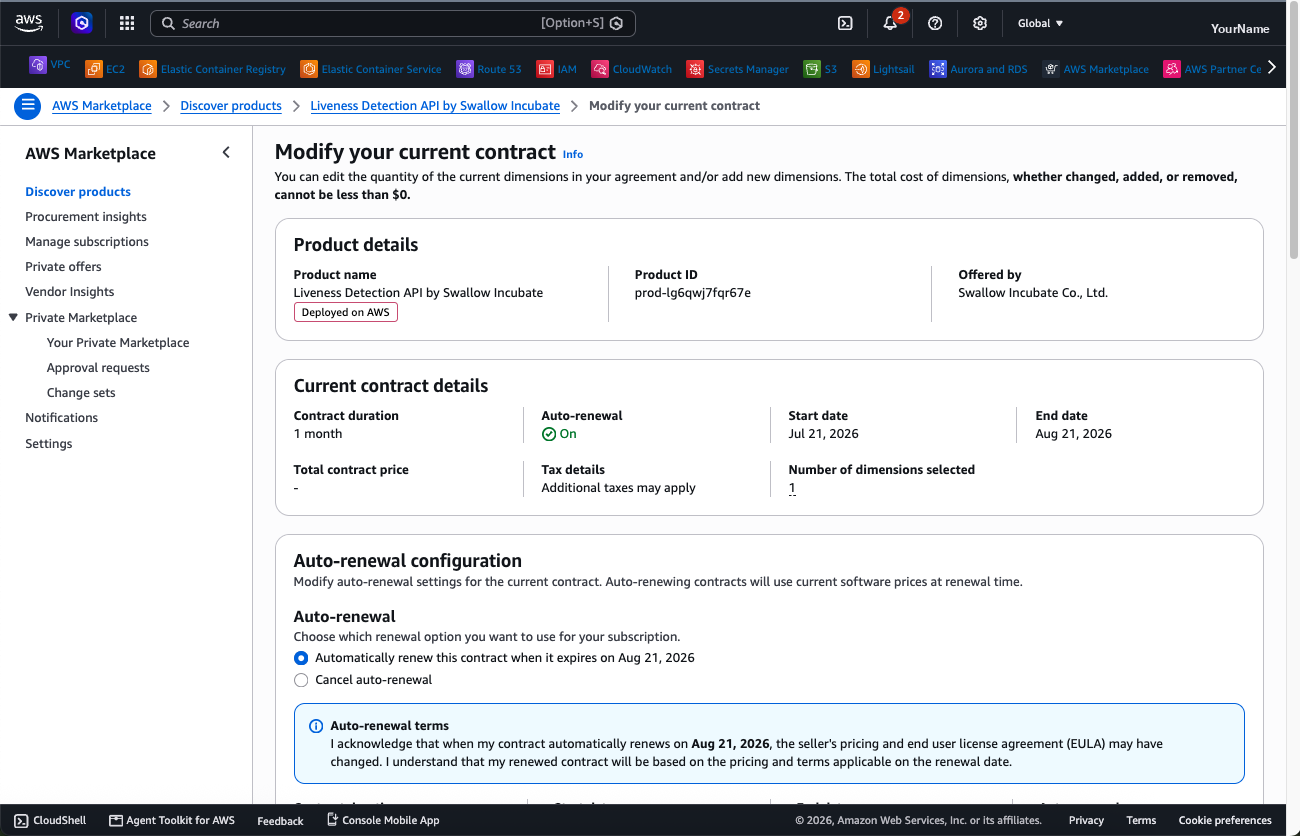1300x836 pixels.
Task: Collapse the AWS Marketplace side panel
Action: pyautogui.click(x=226, y=152)
